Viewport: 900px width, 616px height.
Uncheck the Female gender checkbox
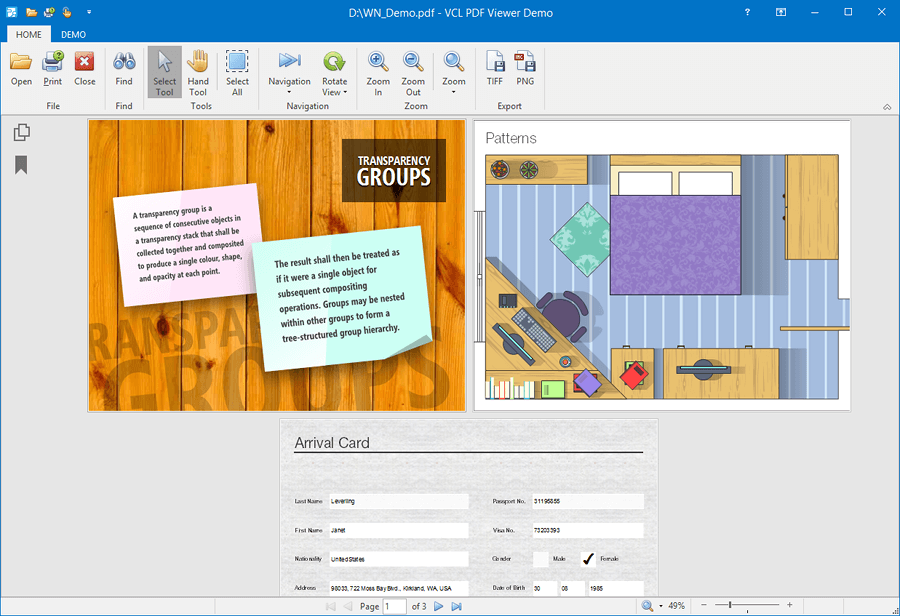[x=589, y=559]
